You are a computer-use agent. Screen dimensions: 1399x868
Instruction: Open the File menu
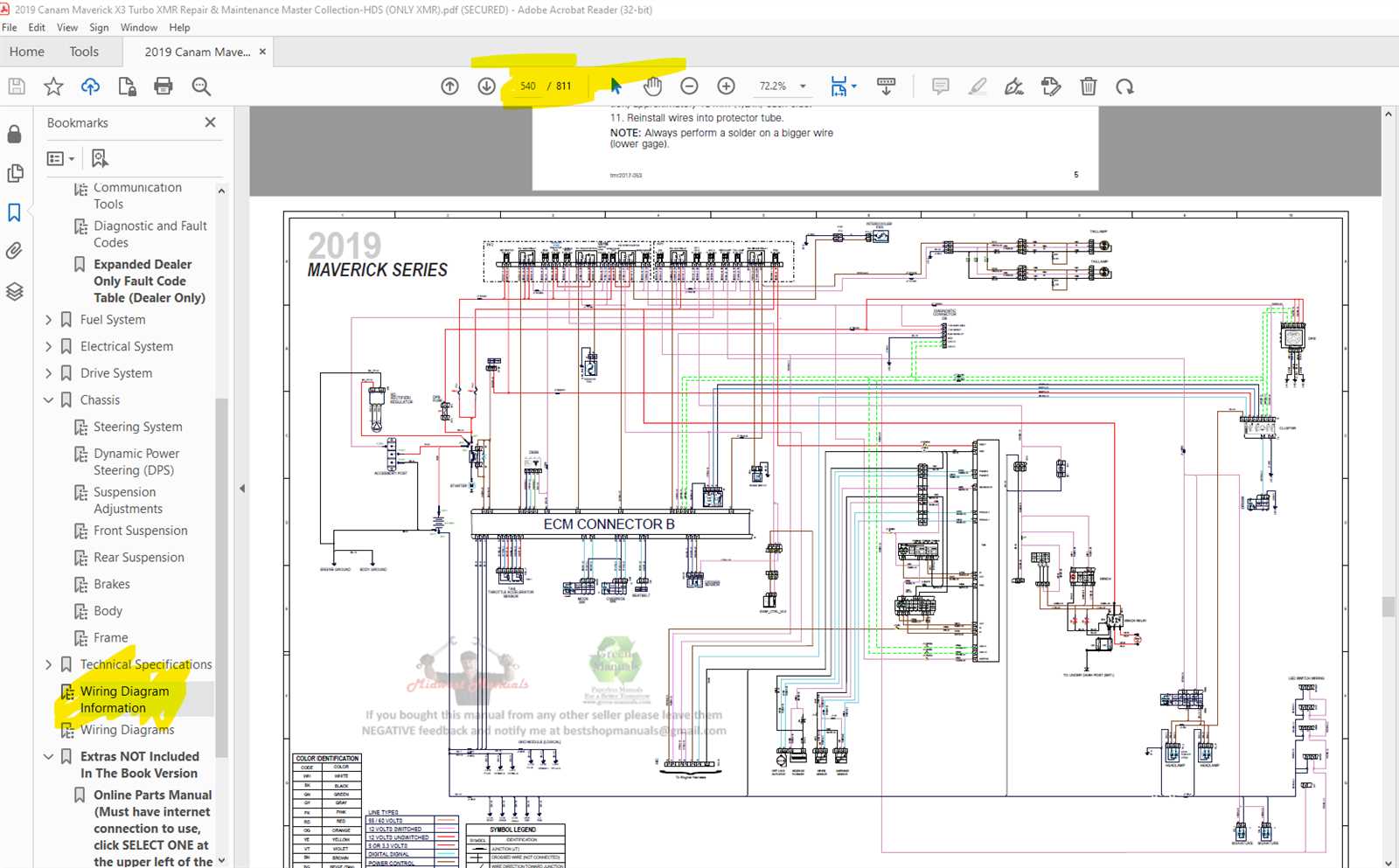[x=10, y=27]
